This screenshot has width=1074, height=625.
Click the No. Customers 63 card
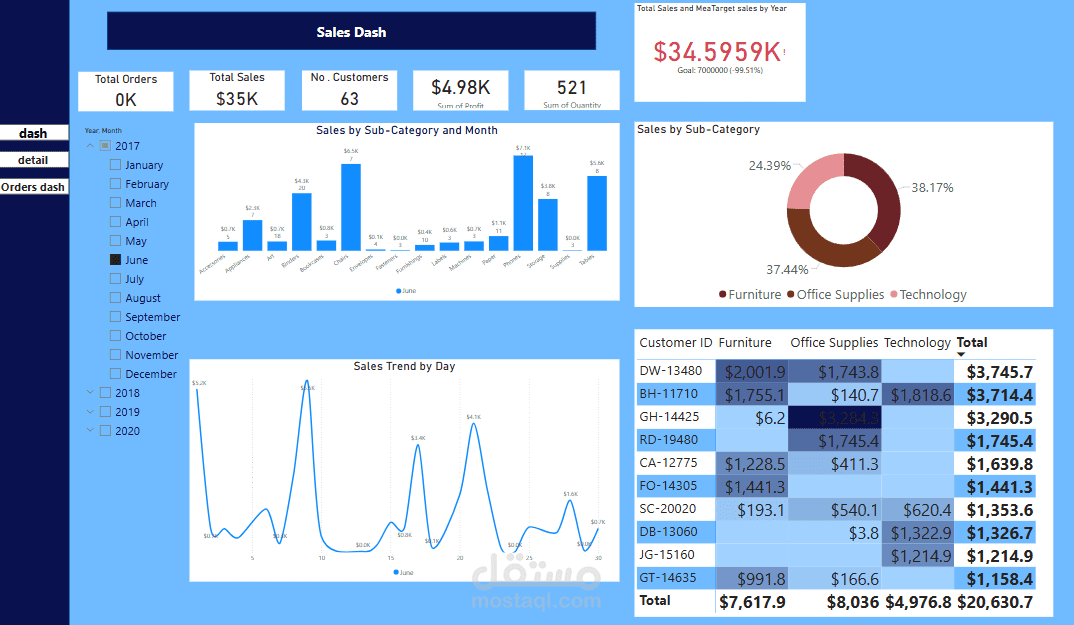(349, 90)
